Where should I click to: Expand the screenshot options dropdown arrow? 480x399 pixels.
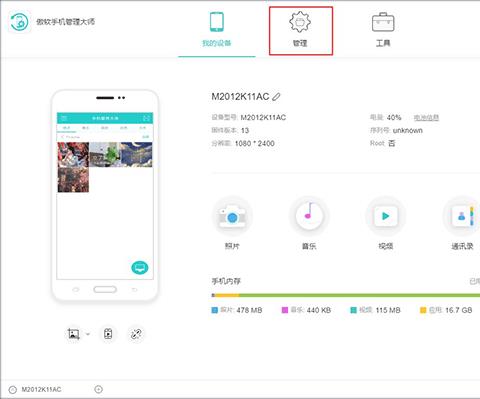(88, 334)
